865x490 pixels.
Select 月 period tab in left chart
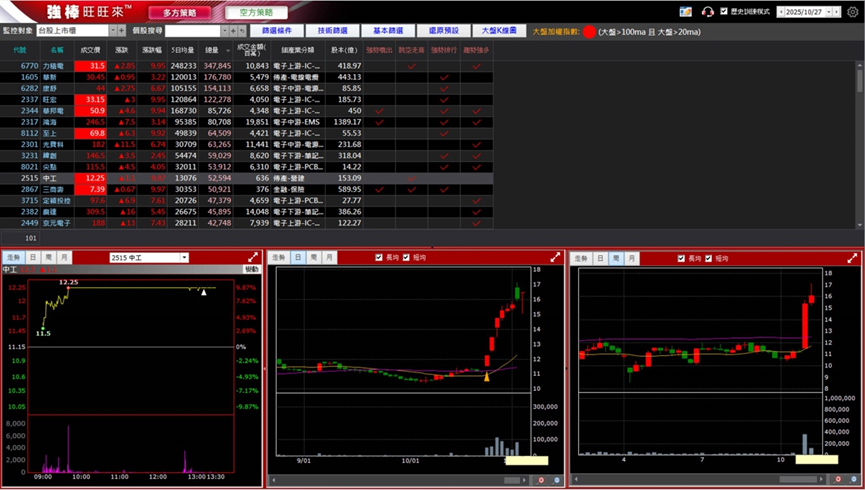(x=65, y=258)
